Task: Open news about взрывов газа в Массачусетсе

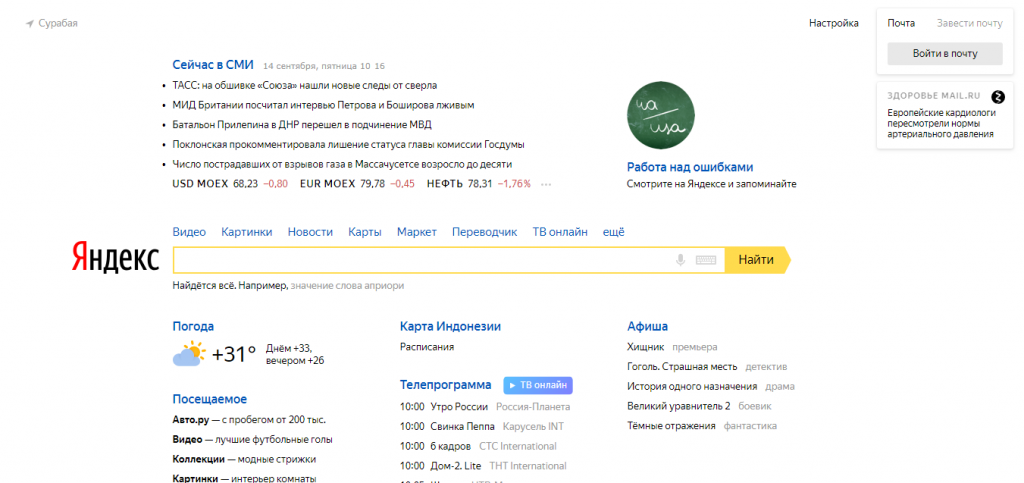Action: [x=342, y=164]
